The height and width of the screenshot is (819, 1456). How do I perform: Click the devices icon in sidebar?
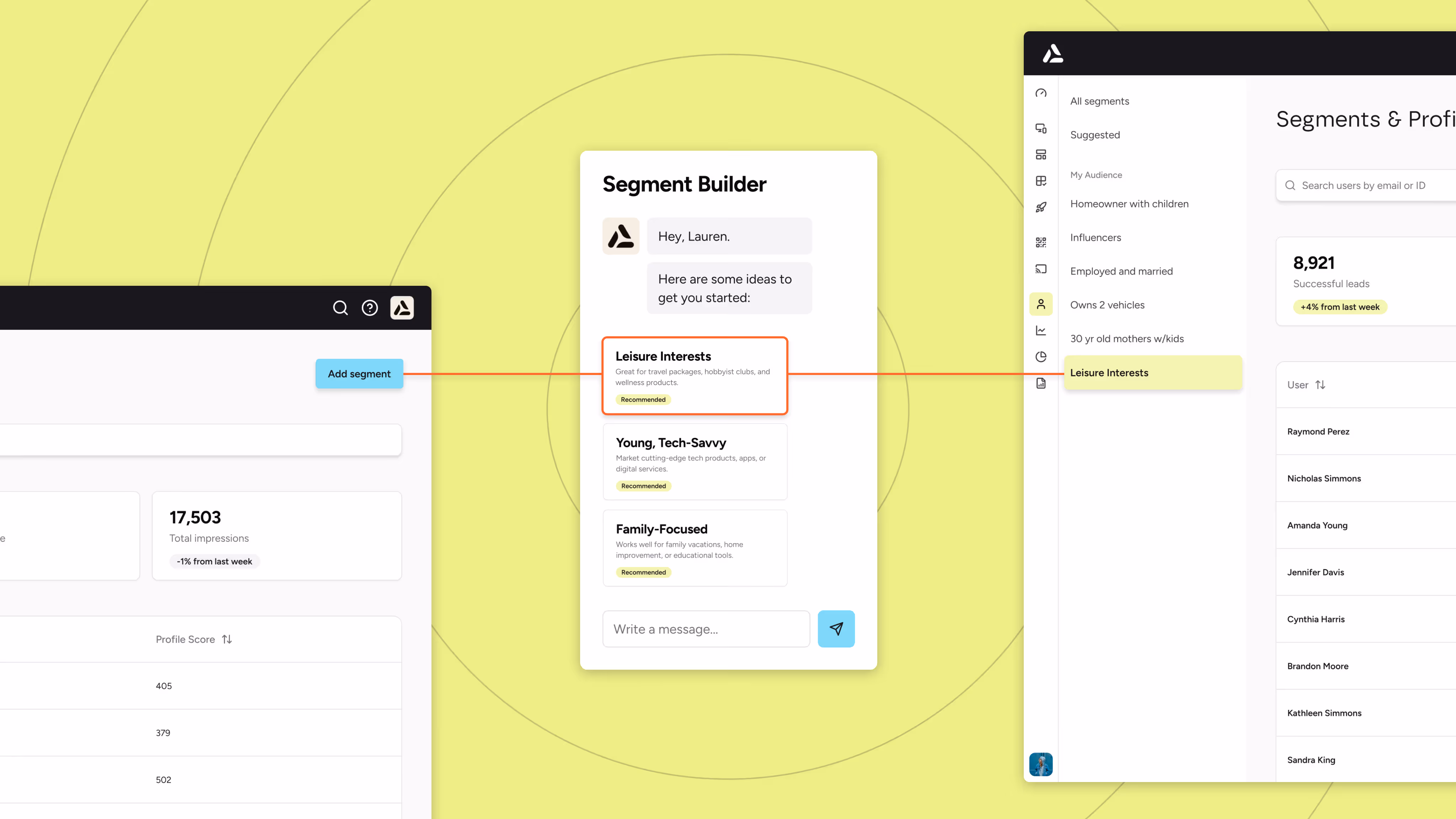point(1040,128)
